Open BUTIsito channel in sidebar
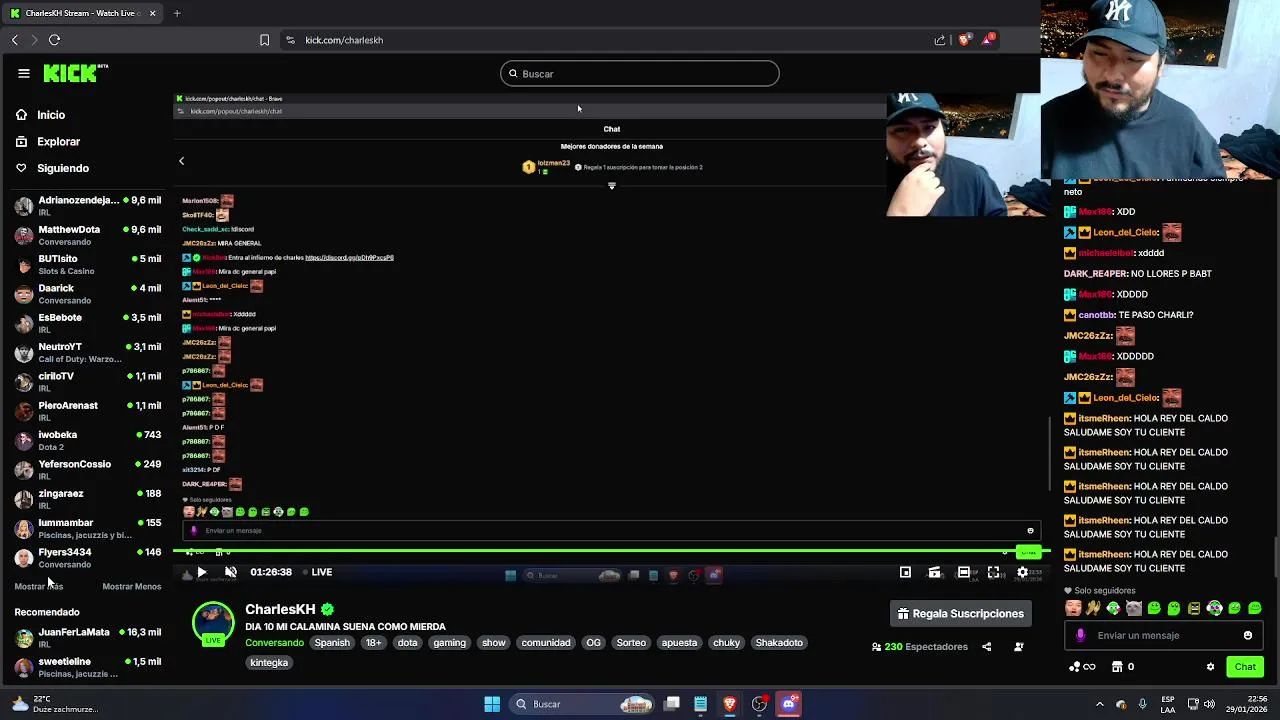Viewport: 1280px width, 720px height. coord(88,264)
